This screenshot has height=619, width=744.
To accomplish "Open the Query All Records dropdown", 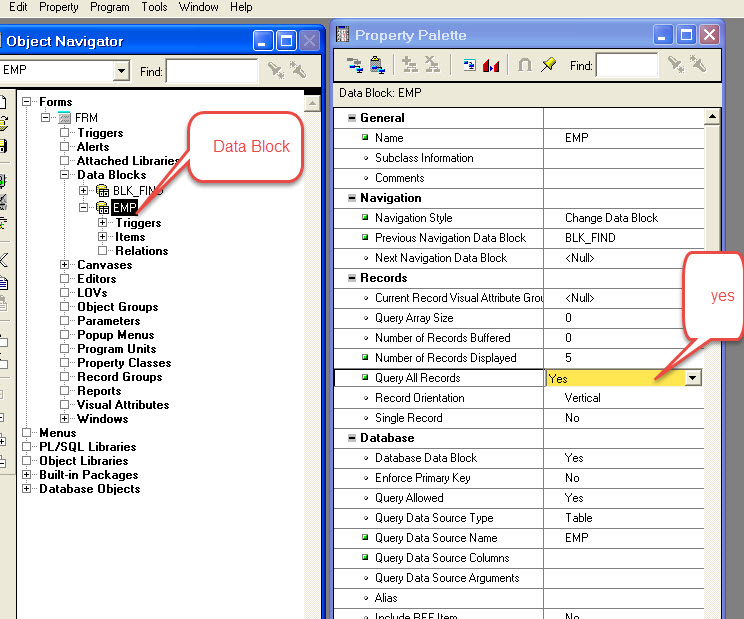I will (692, 378).
